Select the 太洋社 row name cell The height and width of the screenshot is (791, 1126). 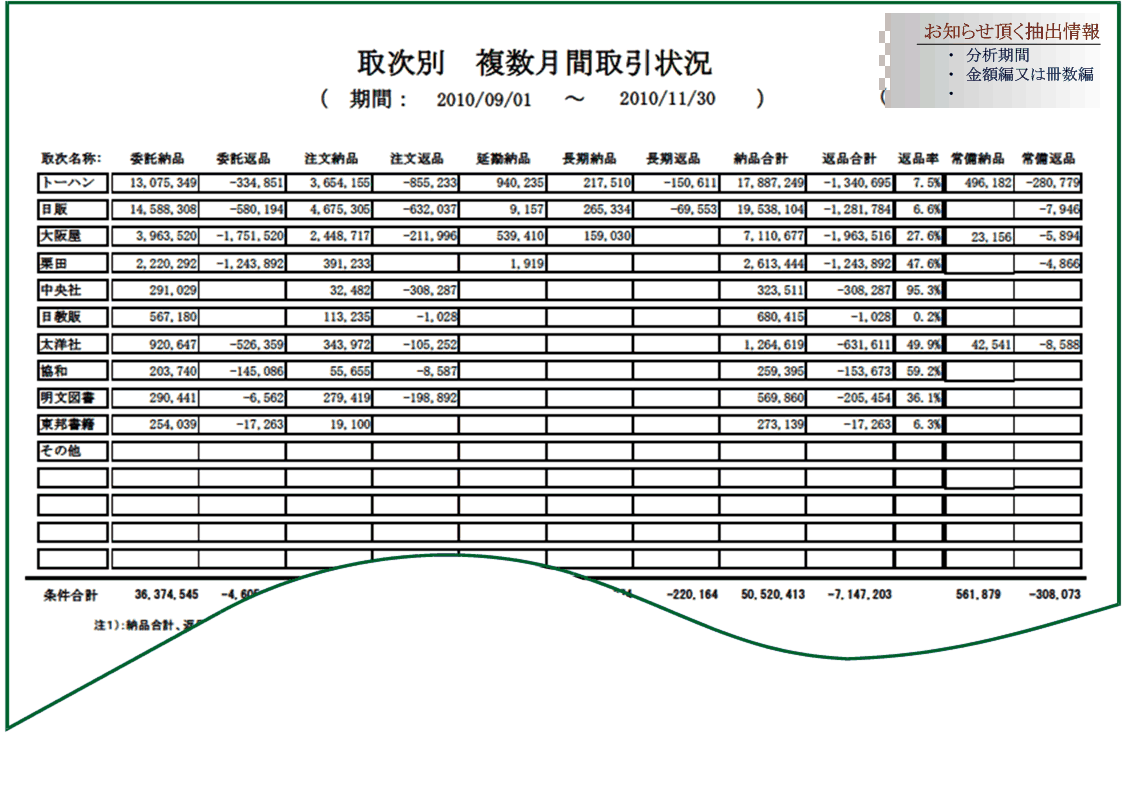click(73, 344)
